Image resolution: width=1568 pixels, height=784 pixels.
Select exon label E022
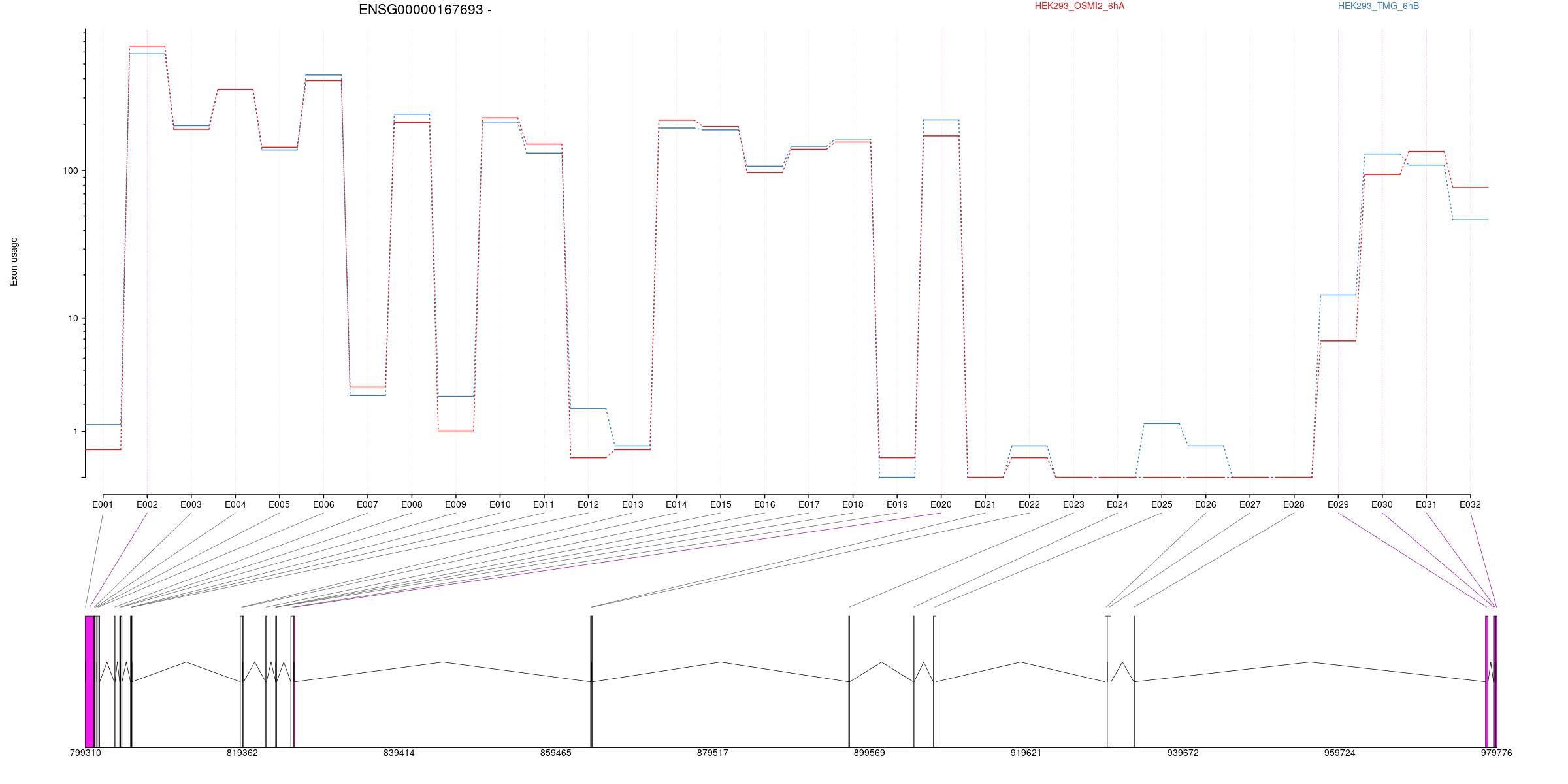[x=1029, y=504]
